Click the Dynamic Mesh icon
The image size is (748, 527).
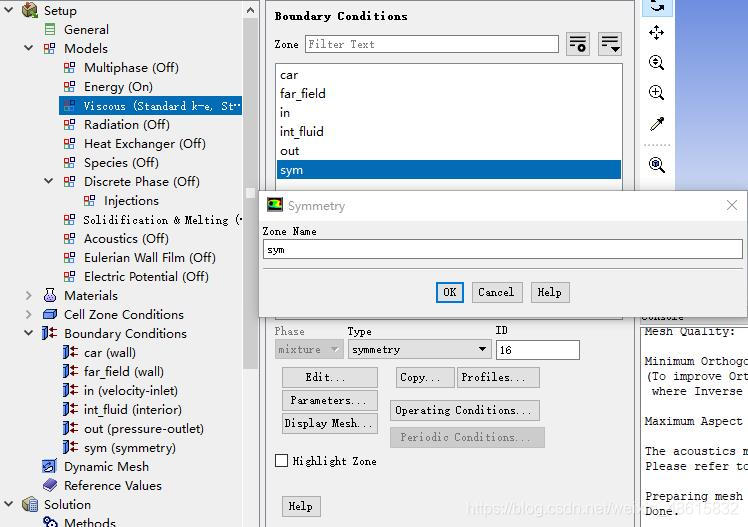point(50,466)
